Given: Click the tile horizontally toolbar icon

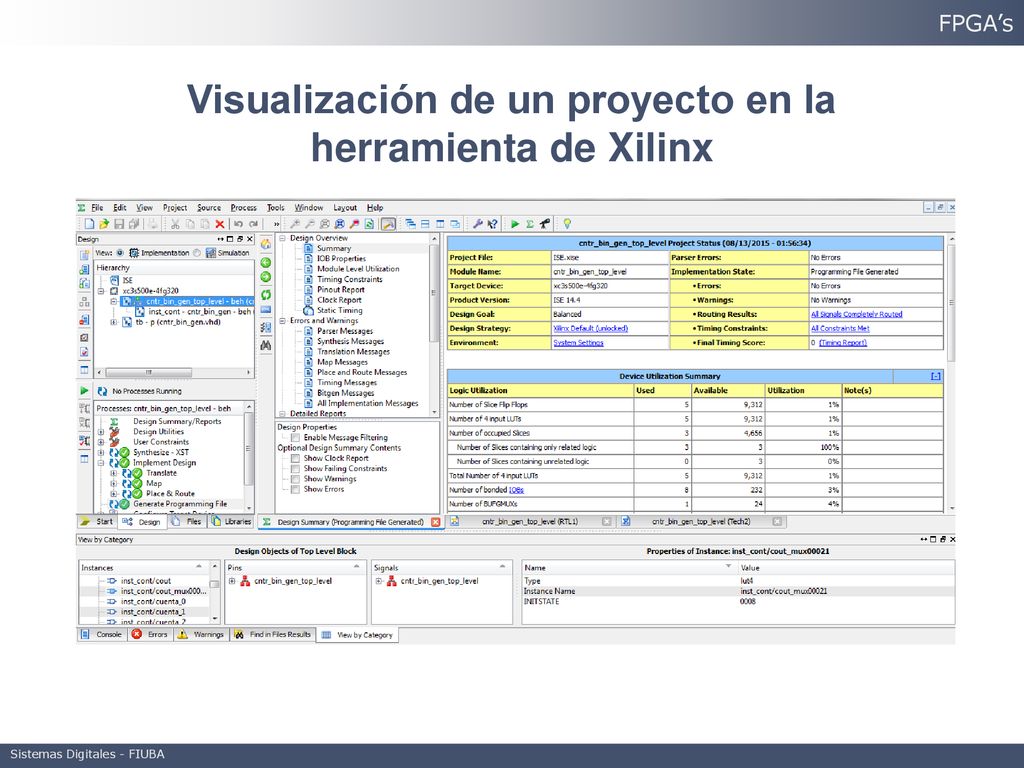Looking at the screenshot, I should [425, 224].
